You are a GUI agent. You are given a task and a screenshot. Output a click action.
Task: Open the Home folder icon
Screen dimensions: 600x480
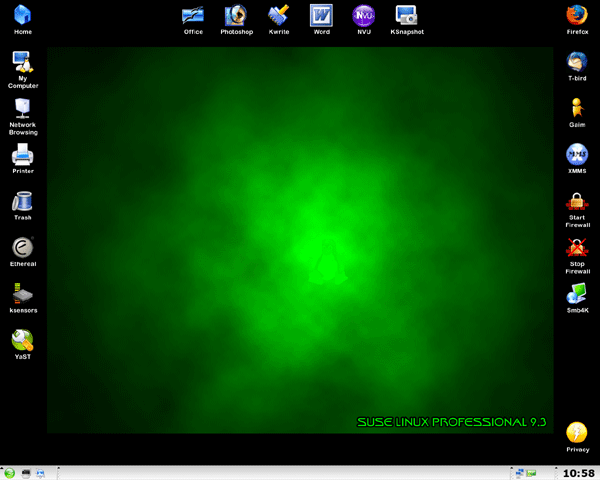tap(23, 15)
